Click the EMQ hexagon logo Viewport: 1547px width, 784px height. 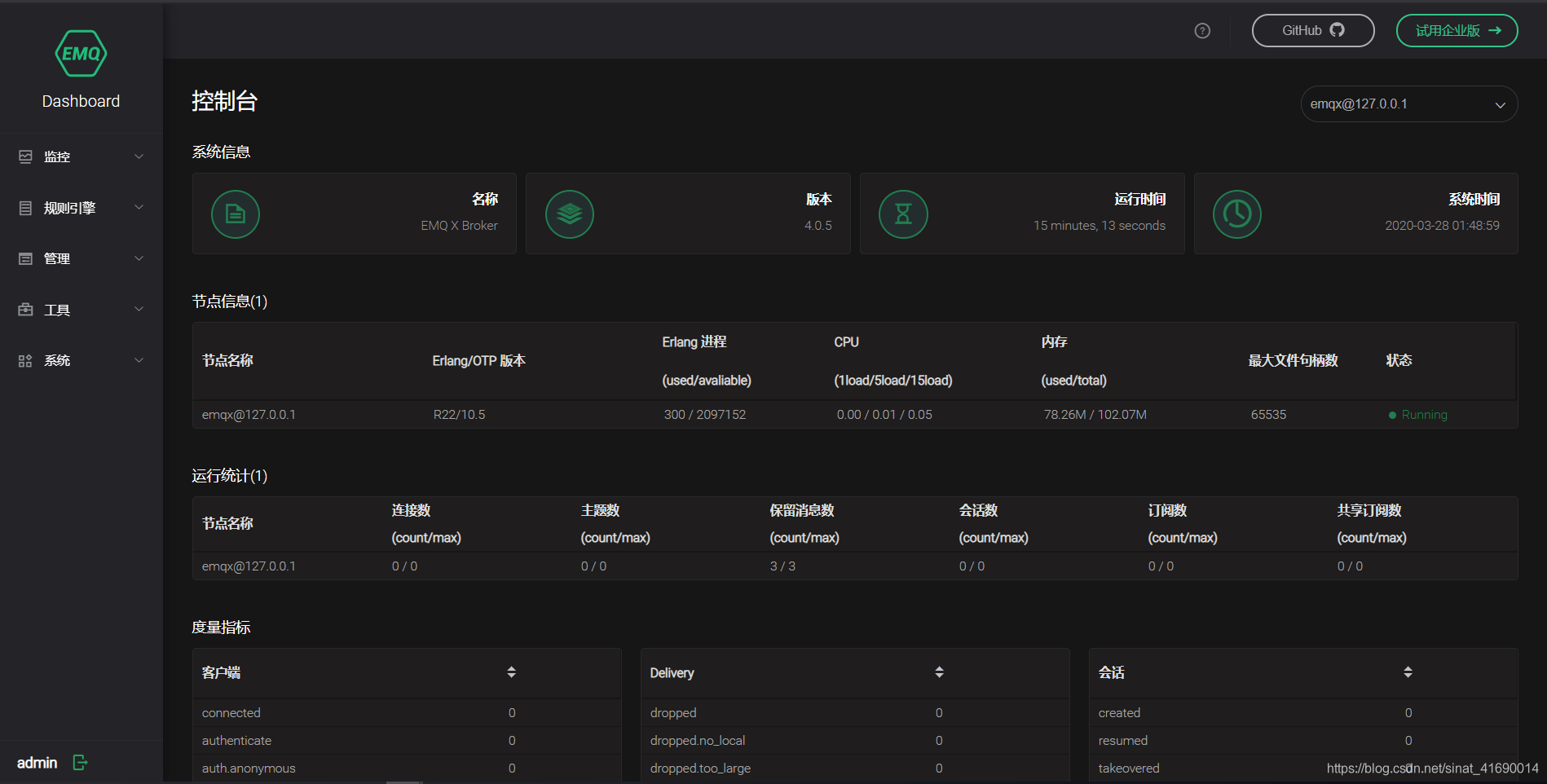point(81,54)
